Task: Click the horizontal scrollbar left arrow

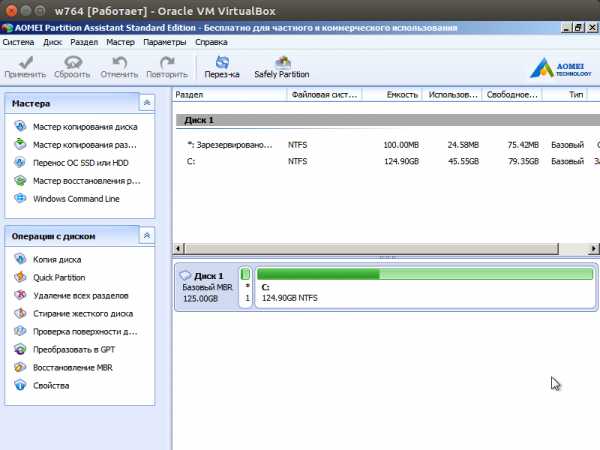Action: (178, 248)
